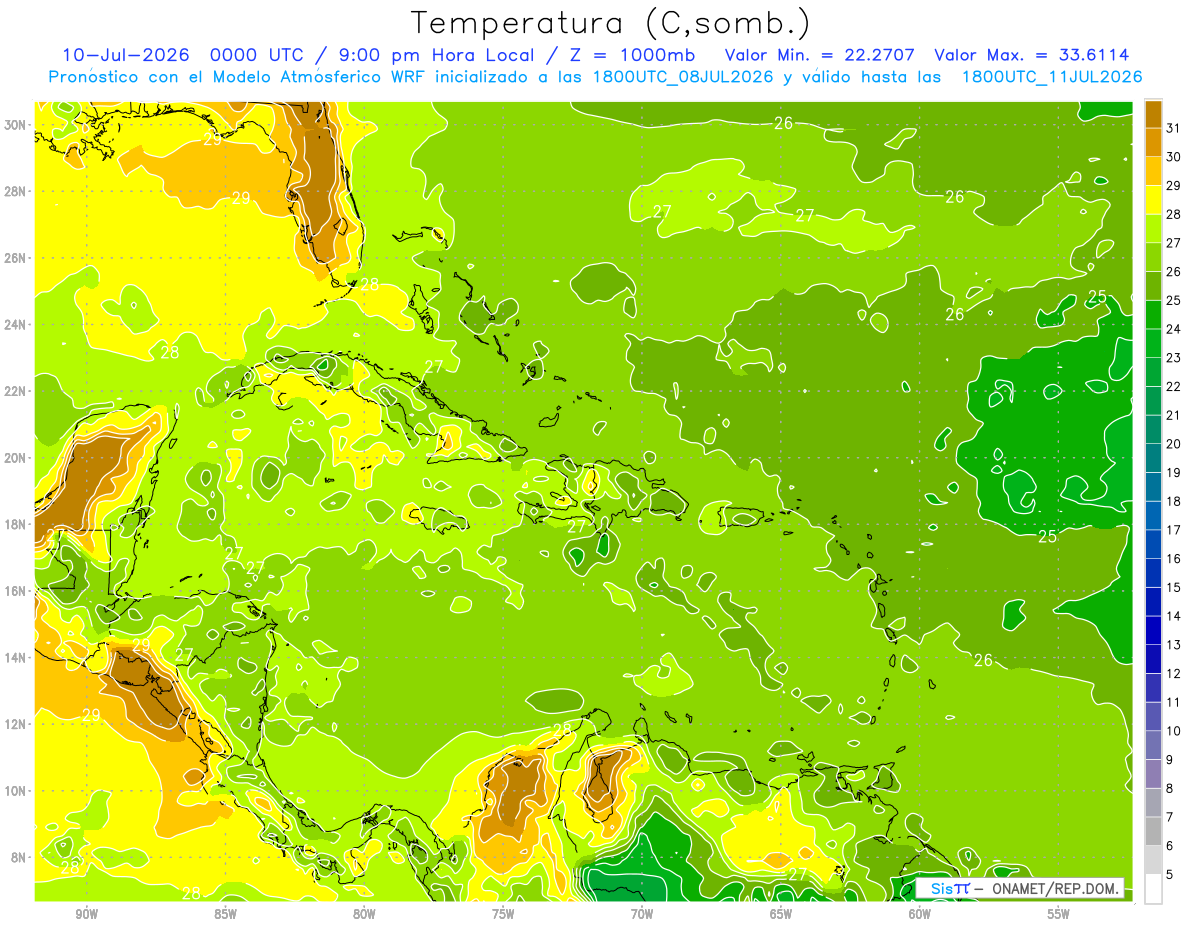The width and height of the screenshot is (1200, 927).
Task: Click legend value label 13
Action: [1174, 644]
